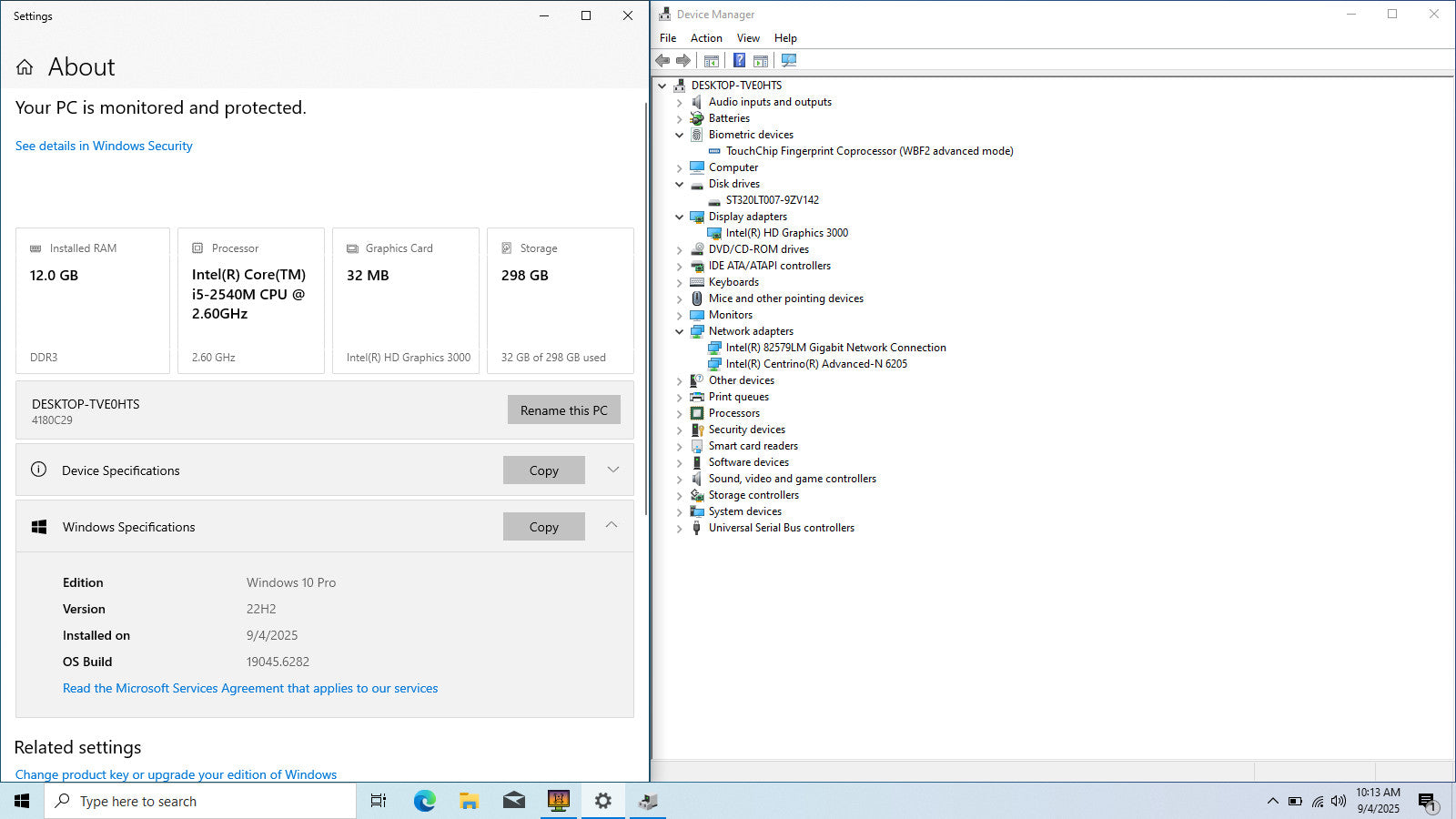The width and height of the screenshot is (1456, 819).
Task: Collapse the Network adapters node
Action: point(679,331)
